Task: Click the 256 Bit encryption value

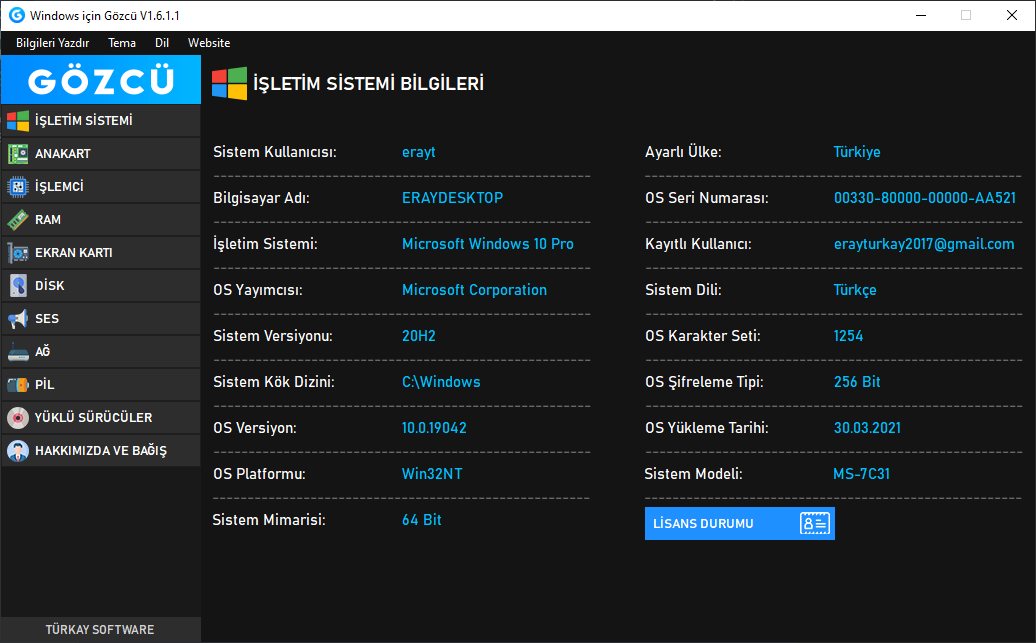Action: pos(857,382)
